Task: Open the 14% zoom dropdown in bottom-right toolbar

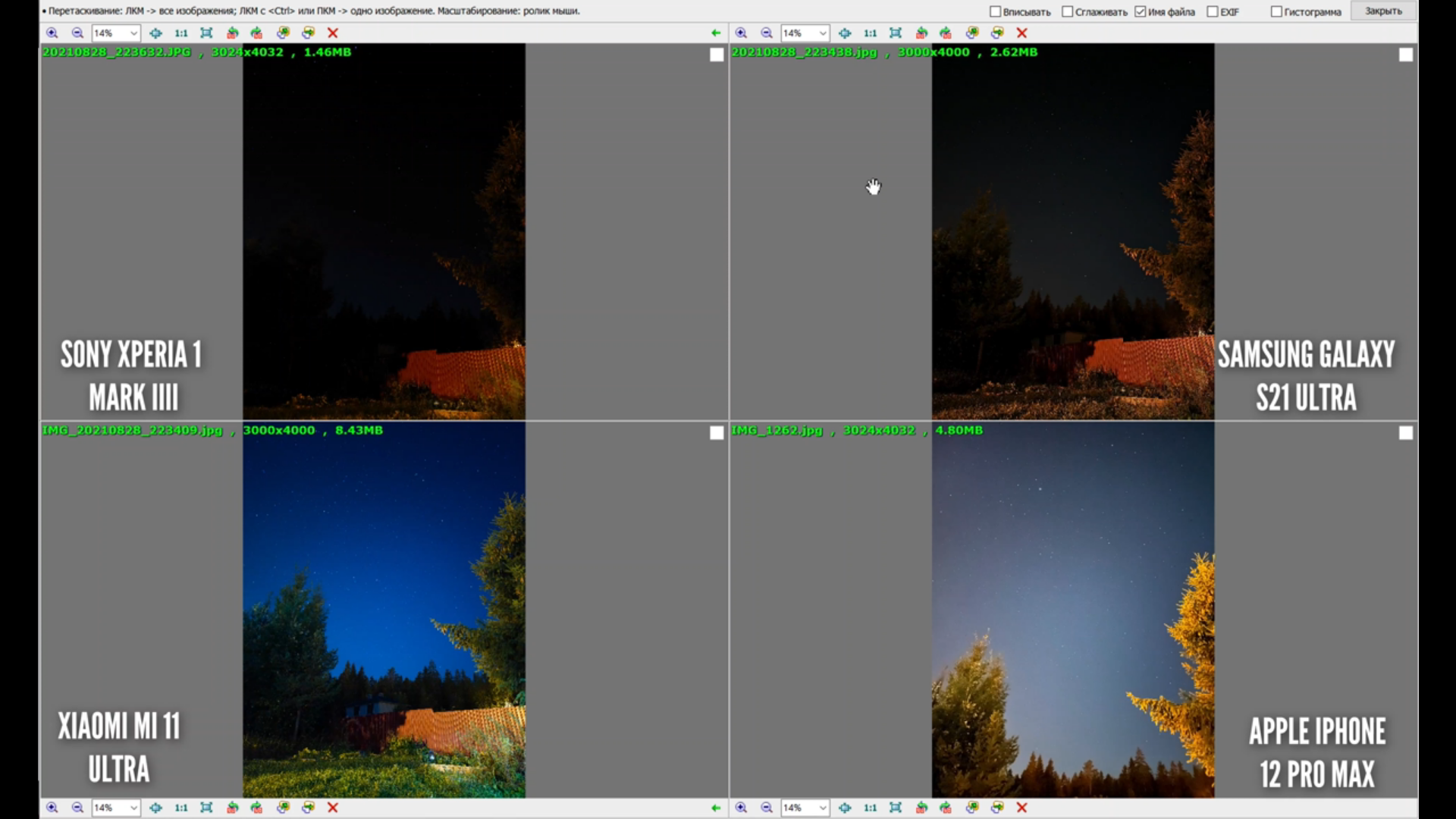Action: (x=823, y=808)
